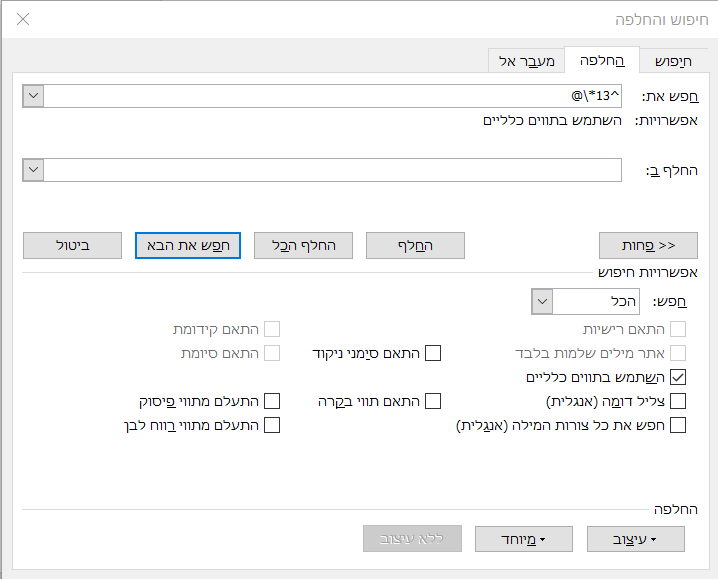
Task: Close the חיפוש והחלפה dialog
Action: coord(23,19)
